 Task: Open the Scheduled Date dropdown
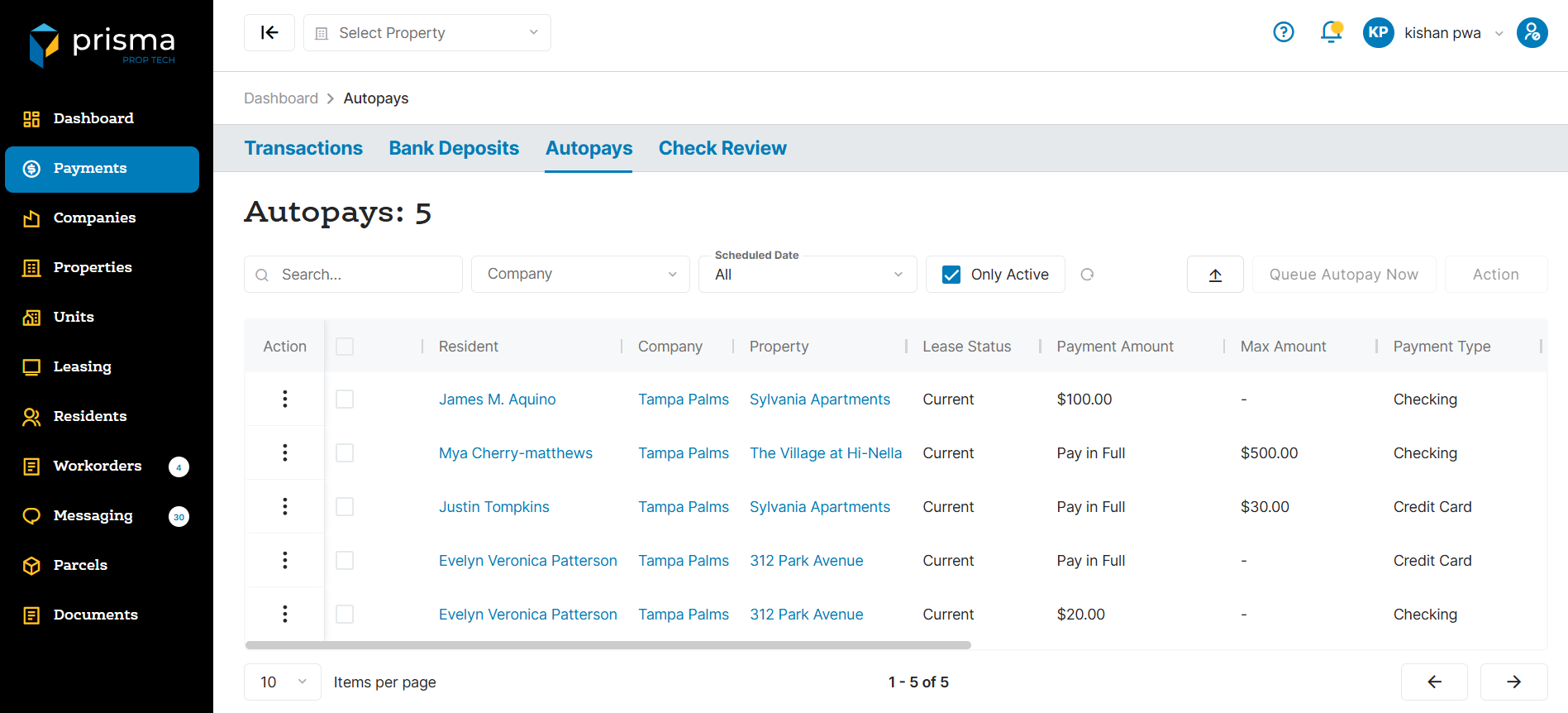click(x=808, y=275)
